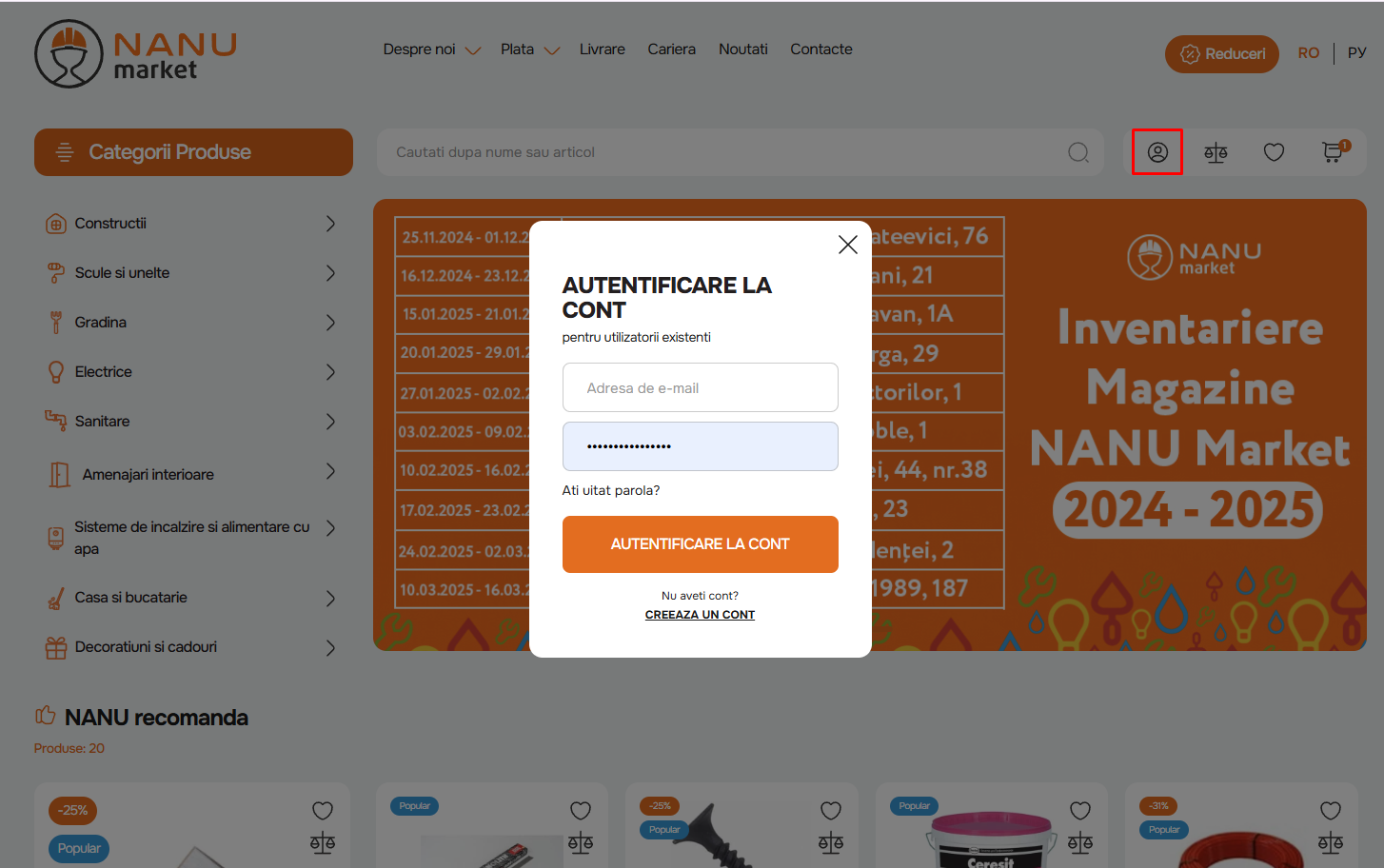Switch site language to РУ
Screen dimensions: 1384x868
pyautogui.click(x=1357, y=53)
